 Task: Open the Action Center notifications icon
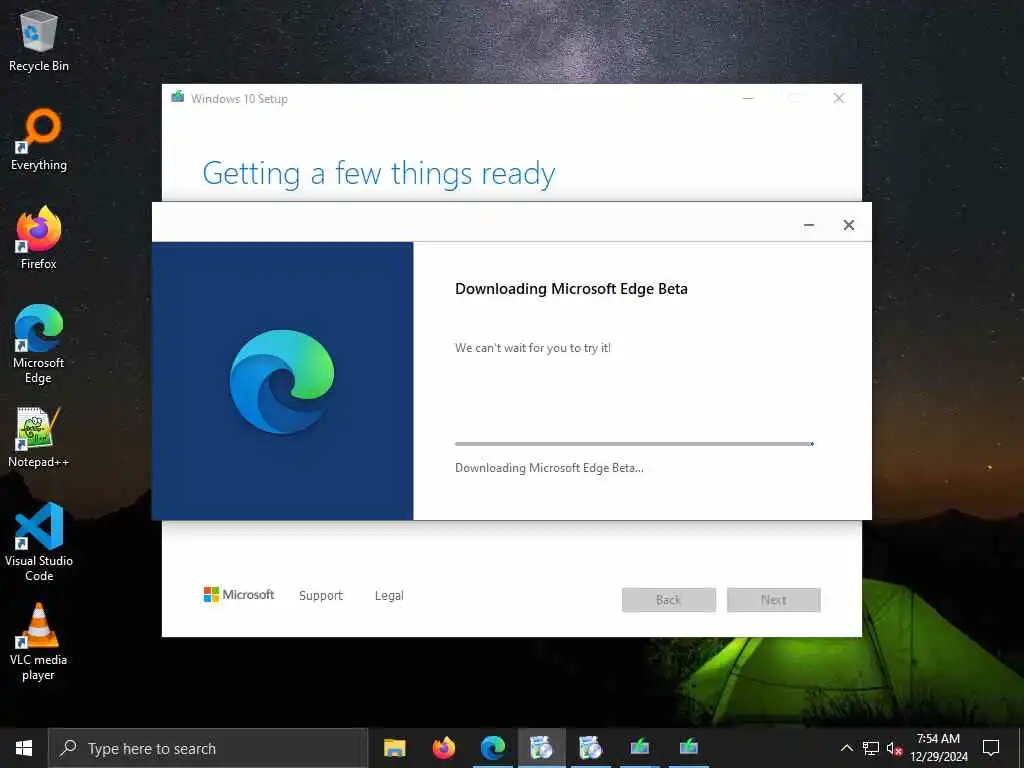(x=991, y=748)
